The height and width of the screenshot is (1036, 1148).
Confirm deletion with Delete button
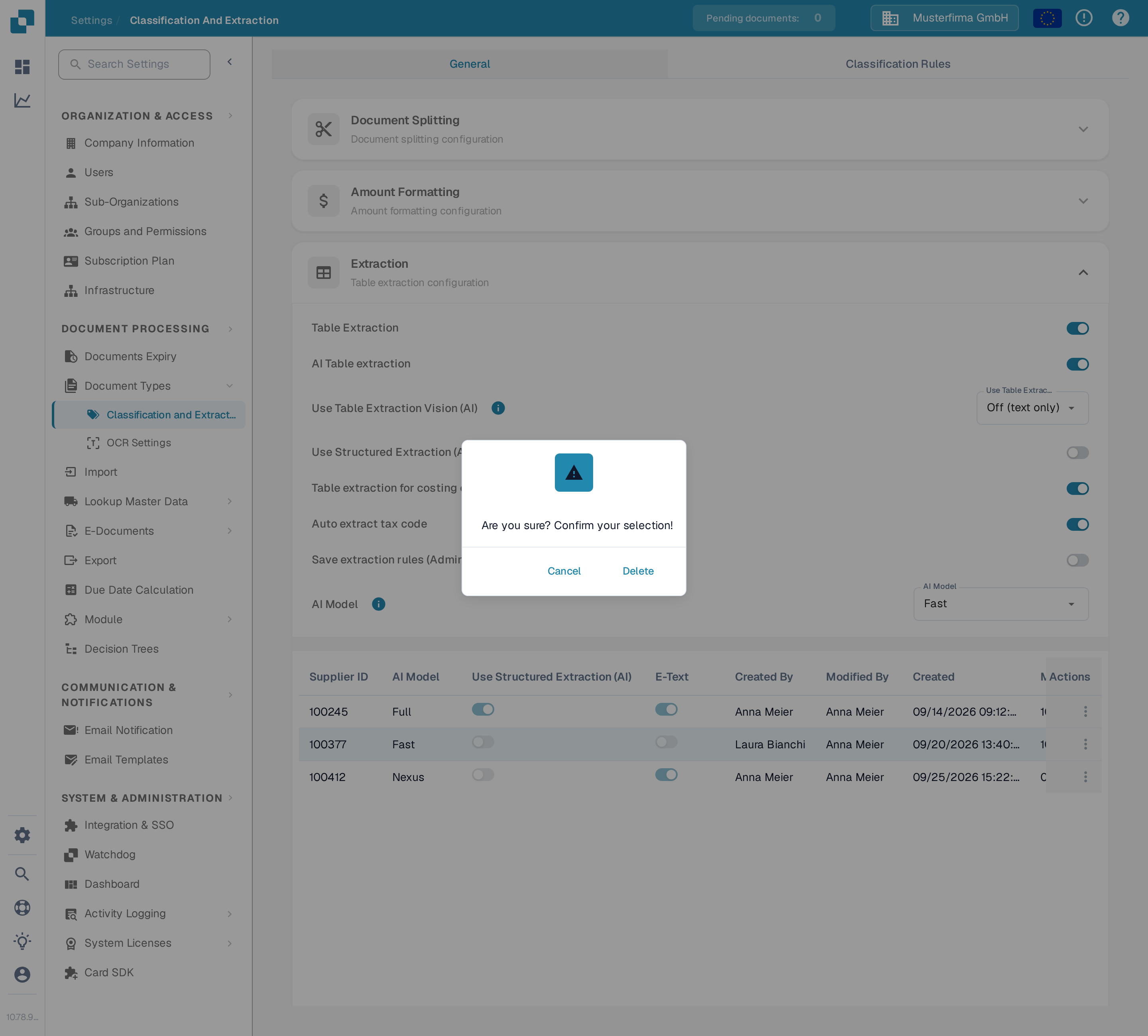click(638, 571)
